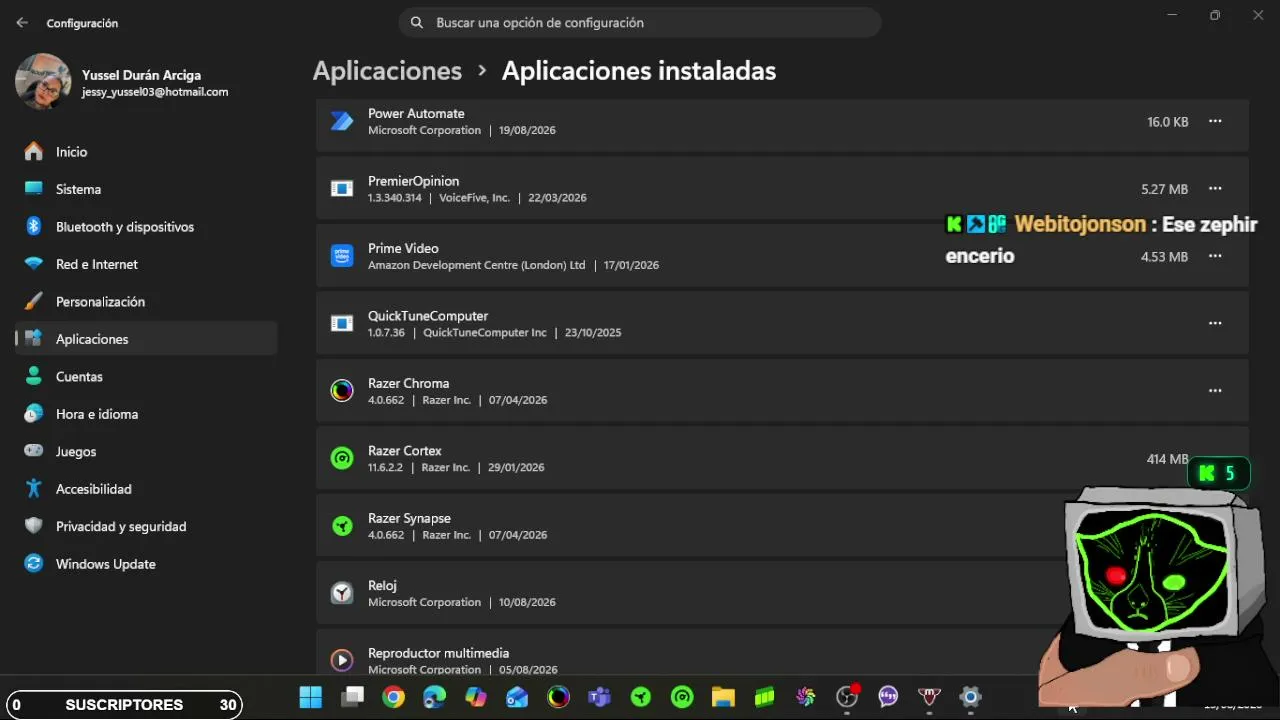
Task: Launch Microsoft Edge from the taskbar
Action: [x=434, y=697]
